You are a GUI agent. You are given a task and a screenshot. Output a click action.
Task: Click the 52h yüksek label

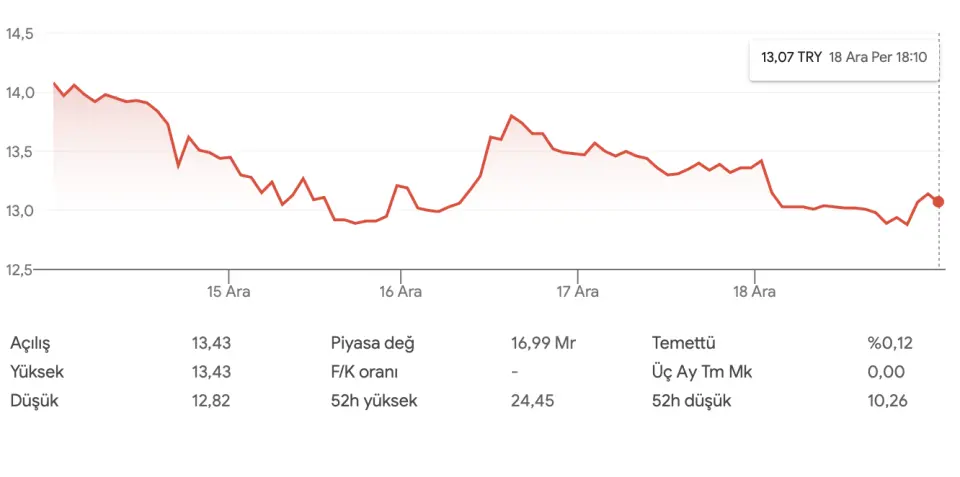374,401
